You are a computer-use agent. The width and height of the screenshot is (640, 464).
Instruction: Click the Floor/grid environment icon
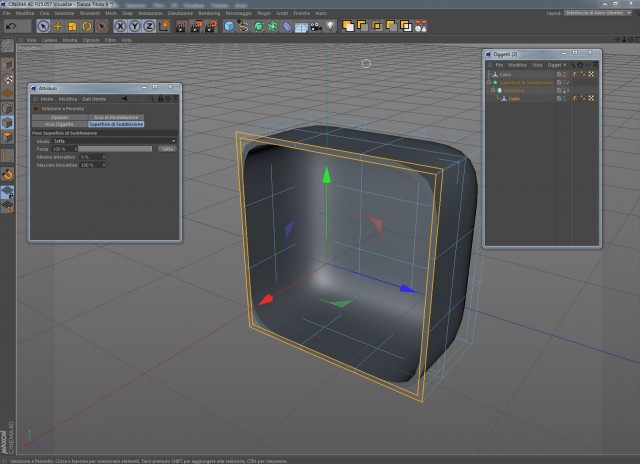pos(301,27)
